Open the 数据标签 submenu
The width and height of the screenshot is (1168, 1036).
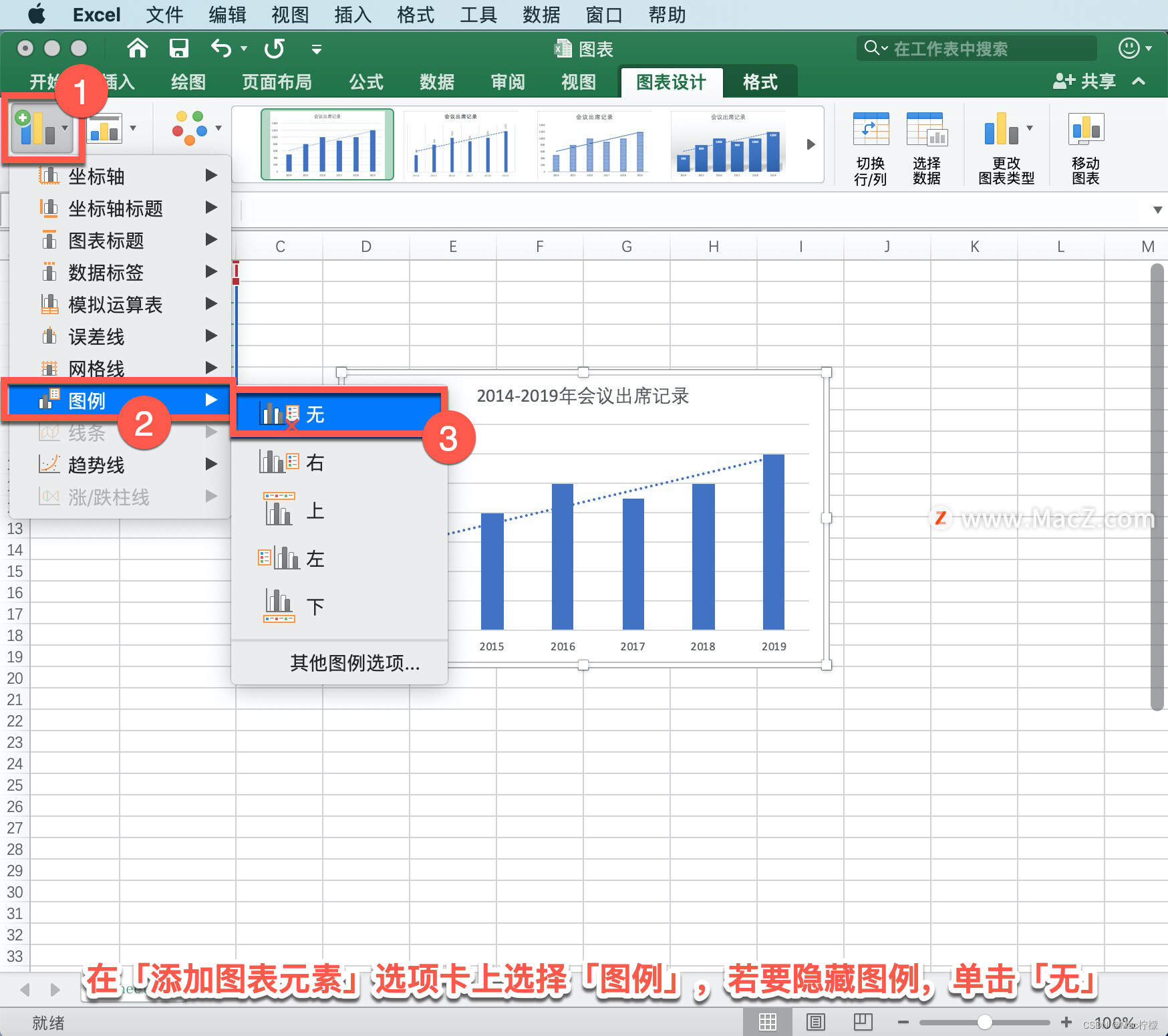pos(120,273)
